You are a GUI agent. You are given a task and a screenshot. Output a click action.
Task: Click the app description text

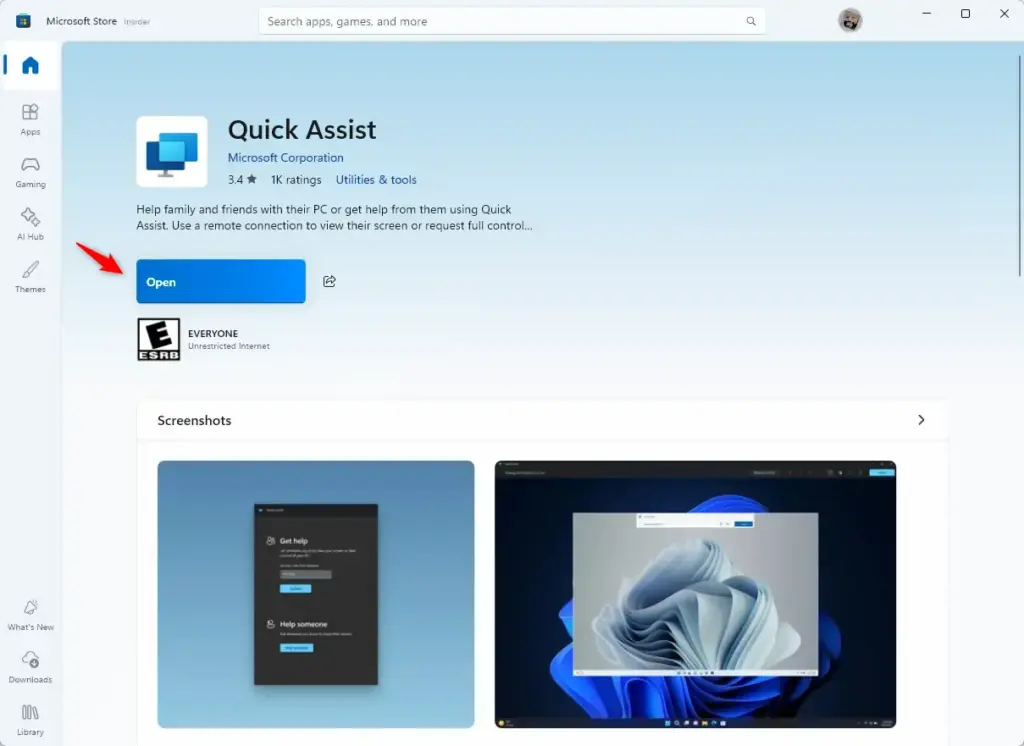pos(334,218)
